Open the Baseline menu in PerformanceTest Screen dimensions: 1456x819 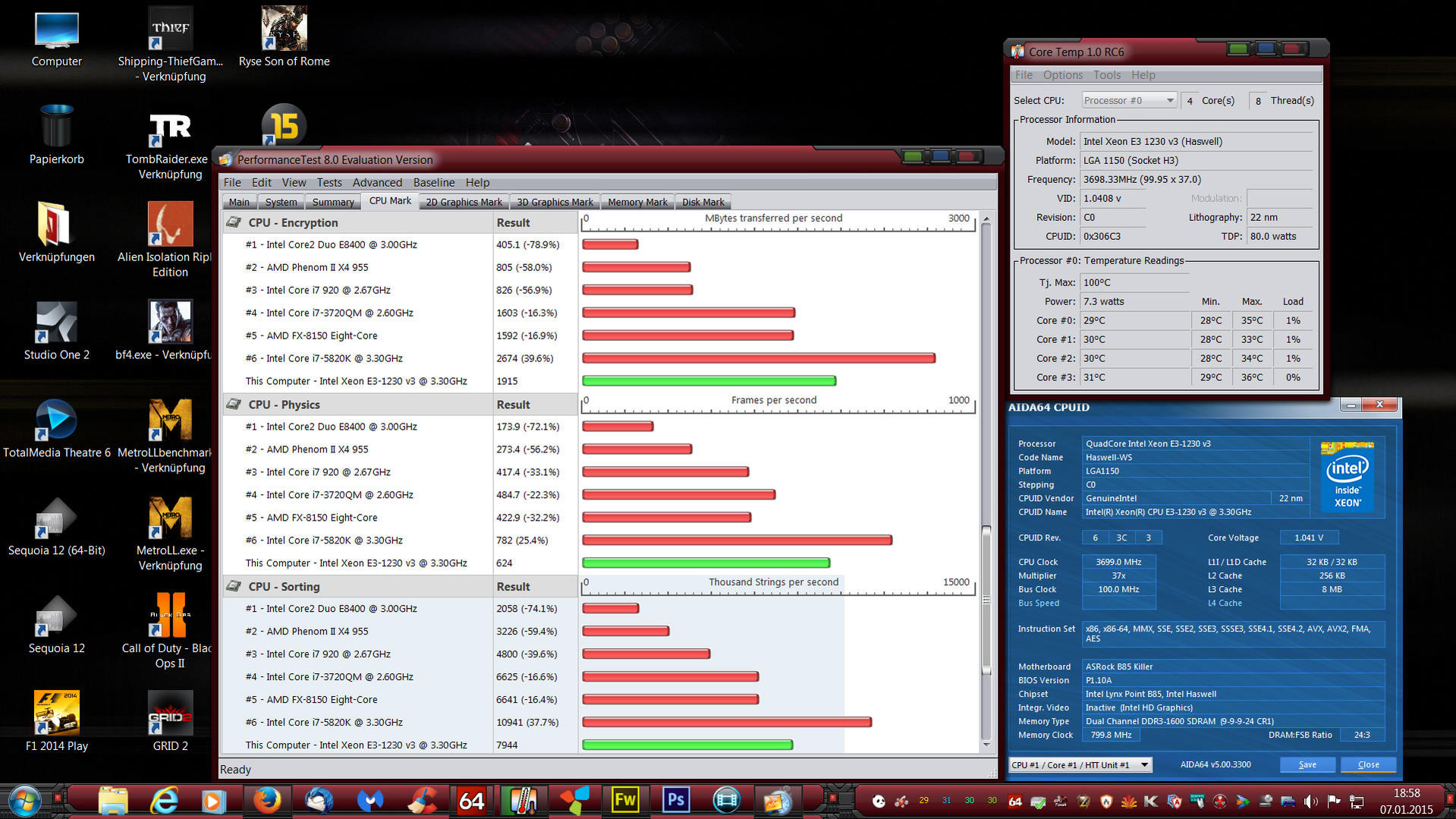coord(434,182)
